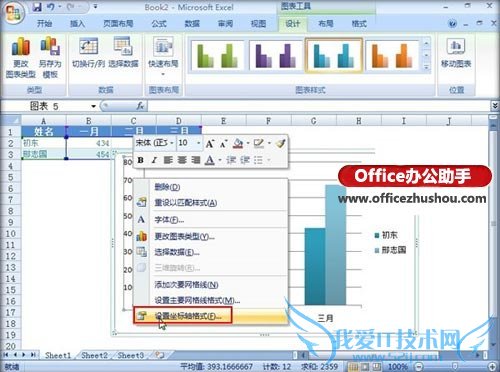Open 字体(F)... from context menu
Image resolution: width=500 pixels, height=372 pixels.
click(211, 220)
